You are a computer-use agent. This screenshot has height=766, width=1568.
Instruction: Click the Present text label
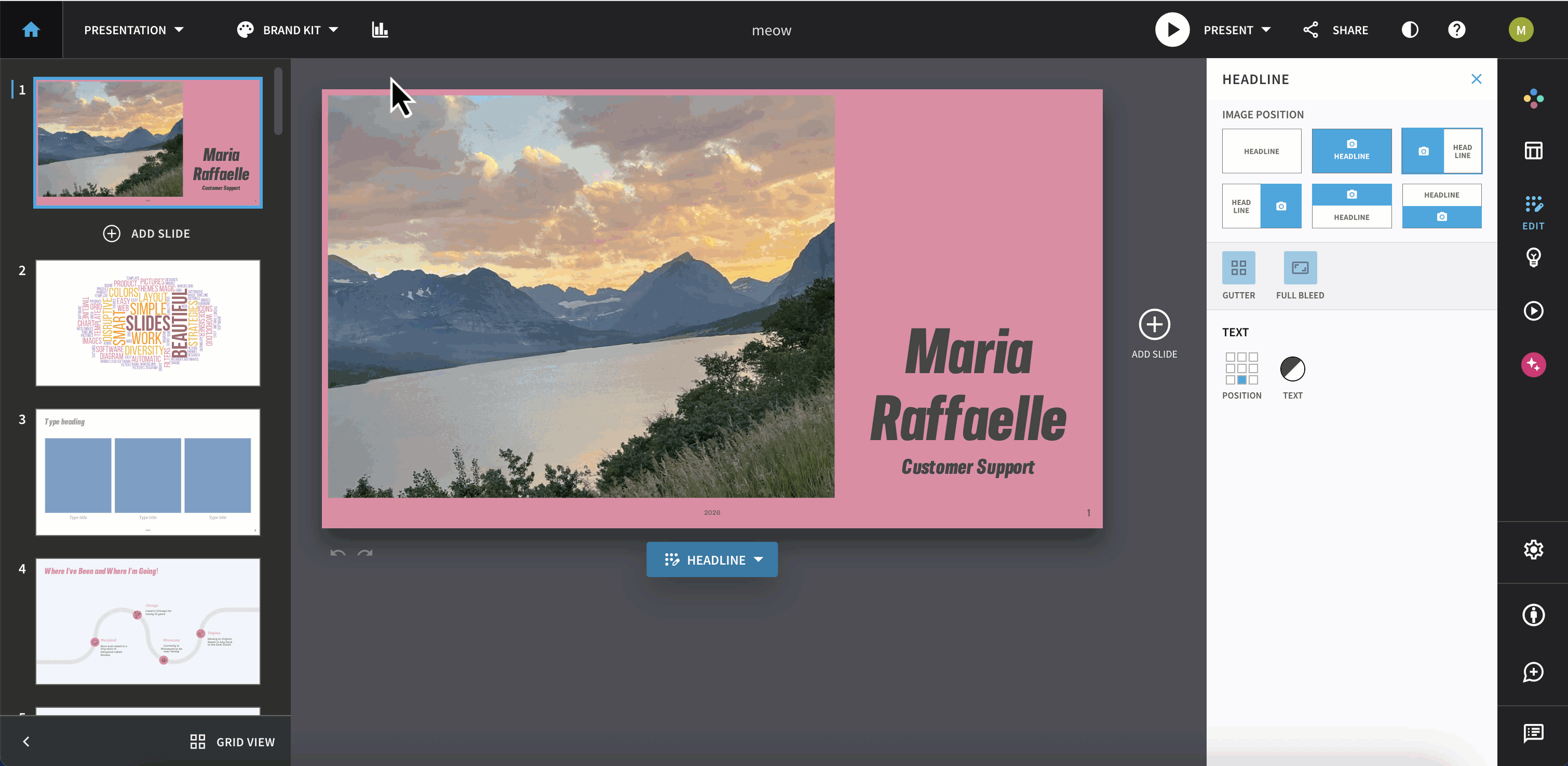(x=1228, y=30)
